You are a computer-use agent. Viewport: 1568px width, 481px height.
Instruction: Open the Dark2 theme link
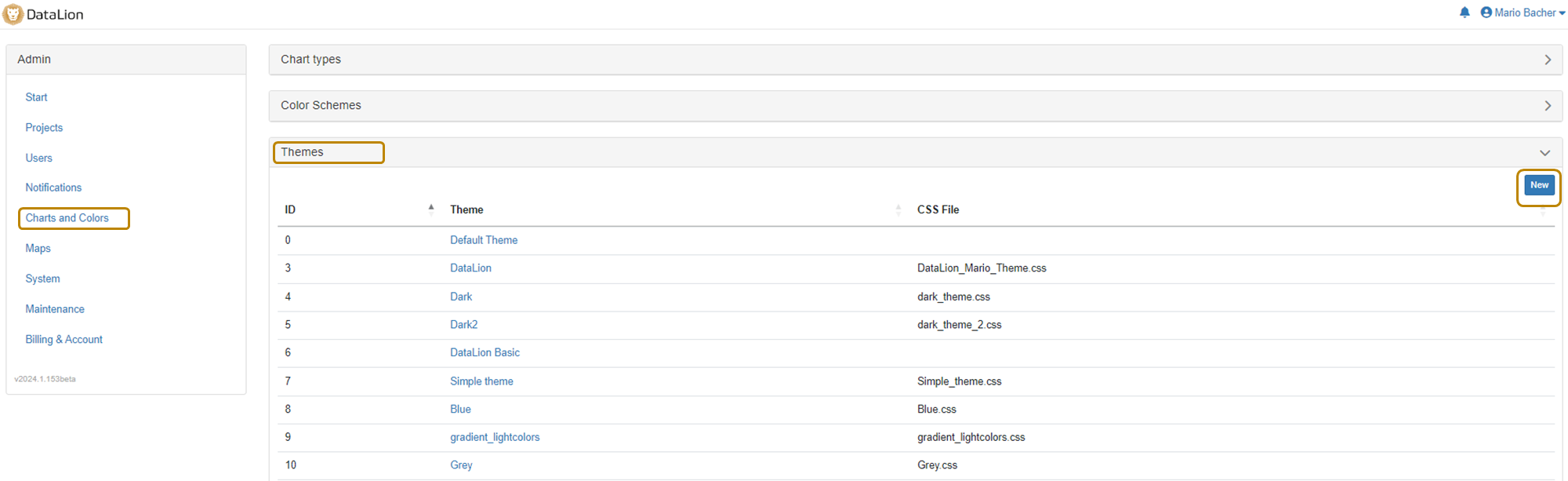pyautogui.click(x=463, y=325)
